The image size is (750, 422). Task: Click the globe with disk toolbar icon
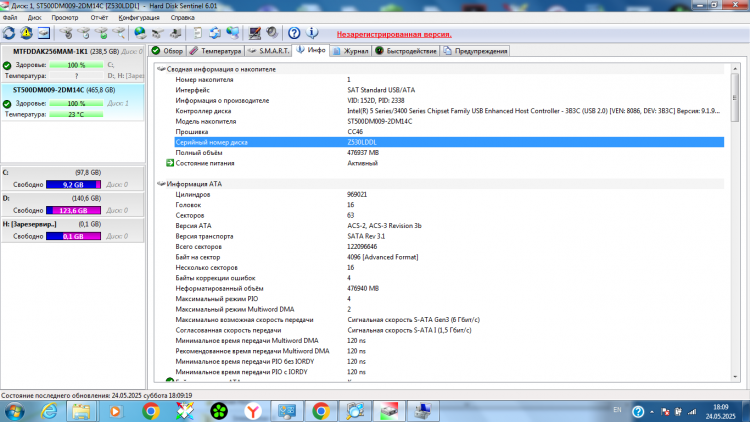[x=140, y=33]
